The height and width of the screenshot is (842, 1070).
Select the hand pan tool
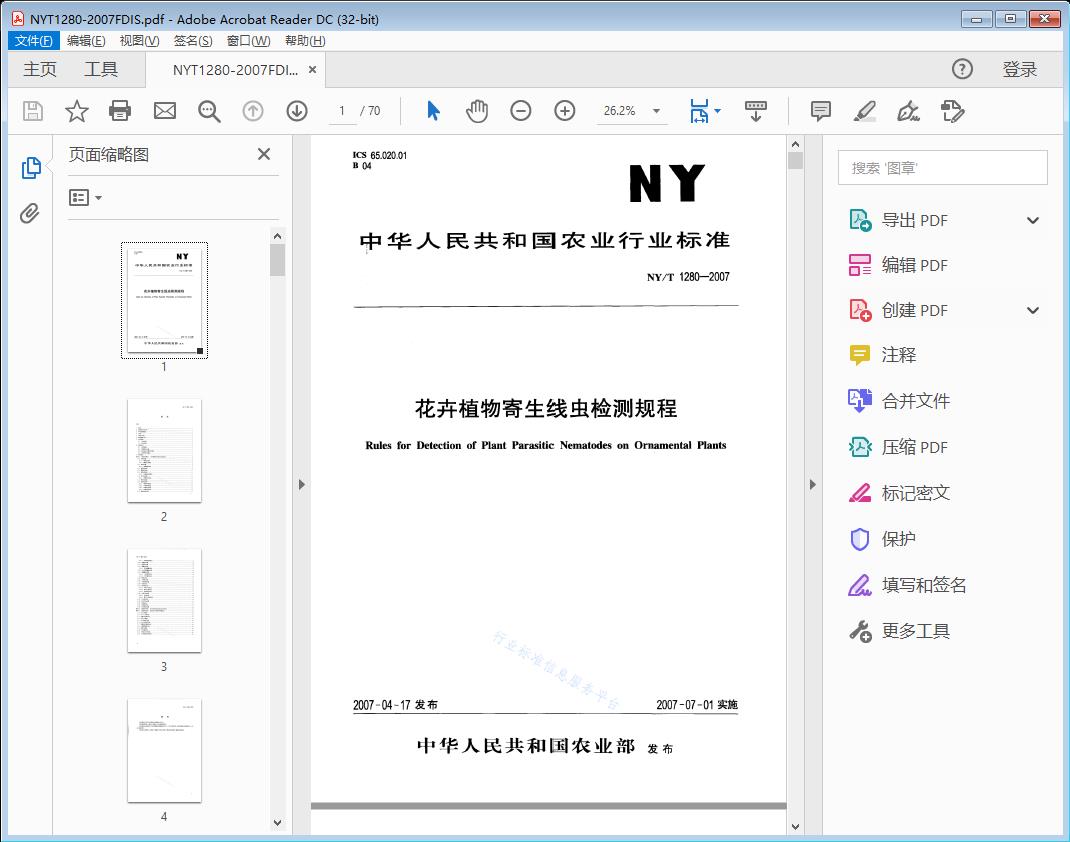pos(477,111)
